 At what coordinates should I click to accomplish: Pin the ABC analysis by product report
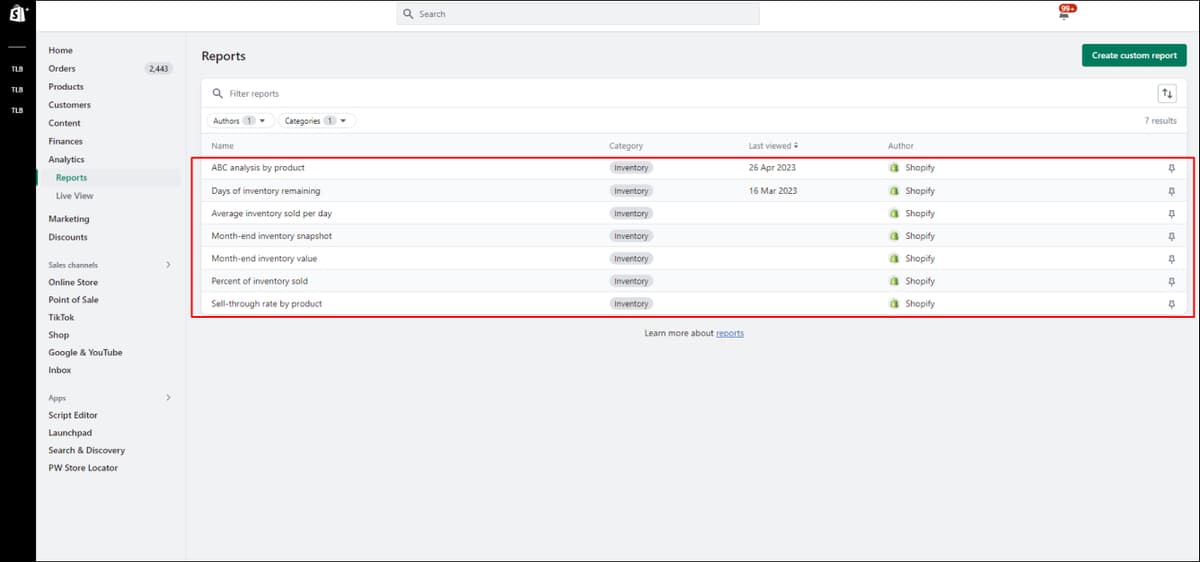click(1171, 168)
